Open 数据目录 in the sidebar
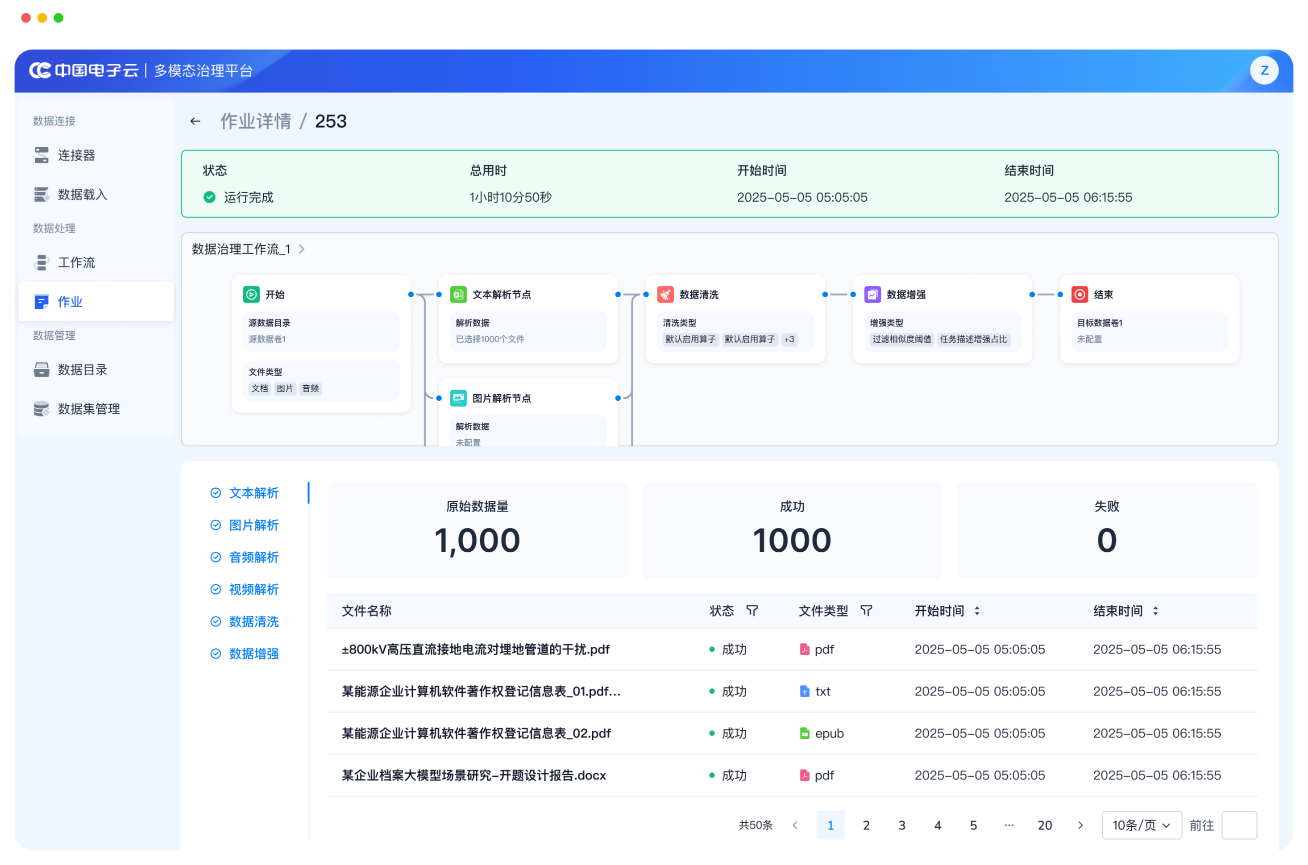Viewport: 1308px width, 865px height. pyautogui.click(x=82, y=369)
